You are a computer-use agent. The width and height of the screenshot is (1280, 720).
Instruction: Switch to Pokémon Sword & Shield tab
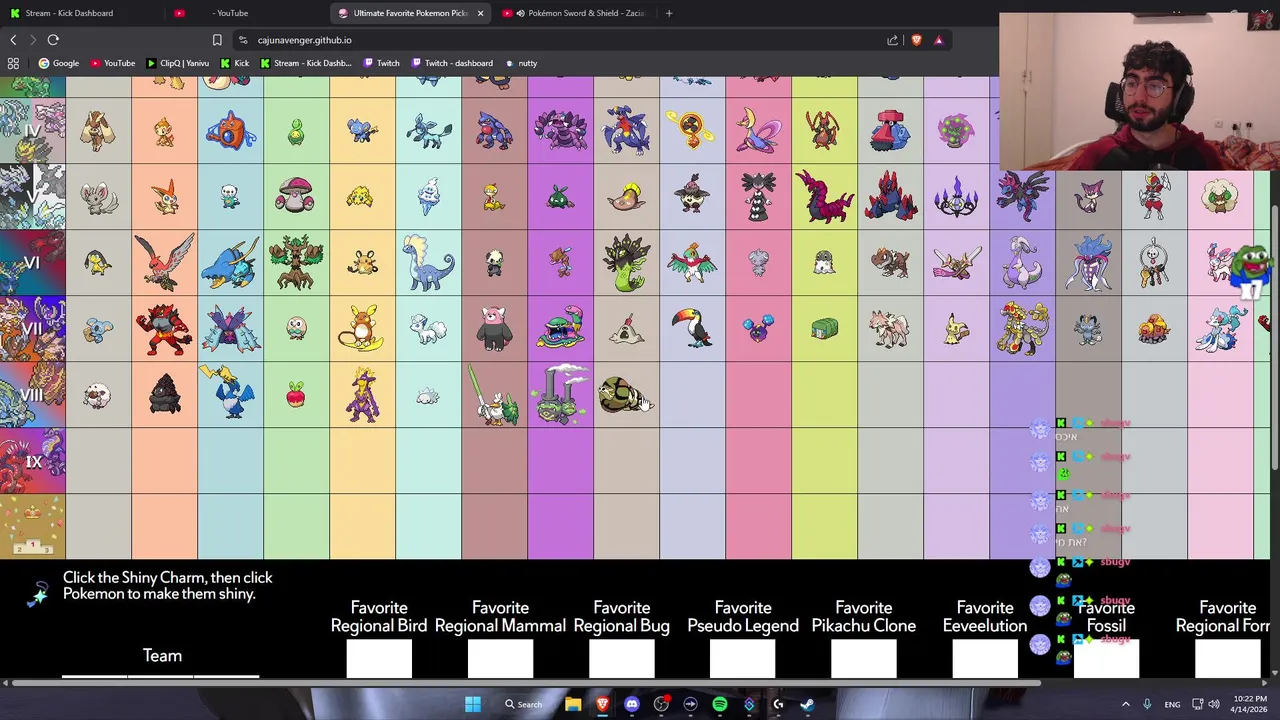[x=575, y=13]
